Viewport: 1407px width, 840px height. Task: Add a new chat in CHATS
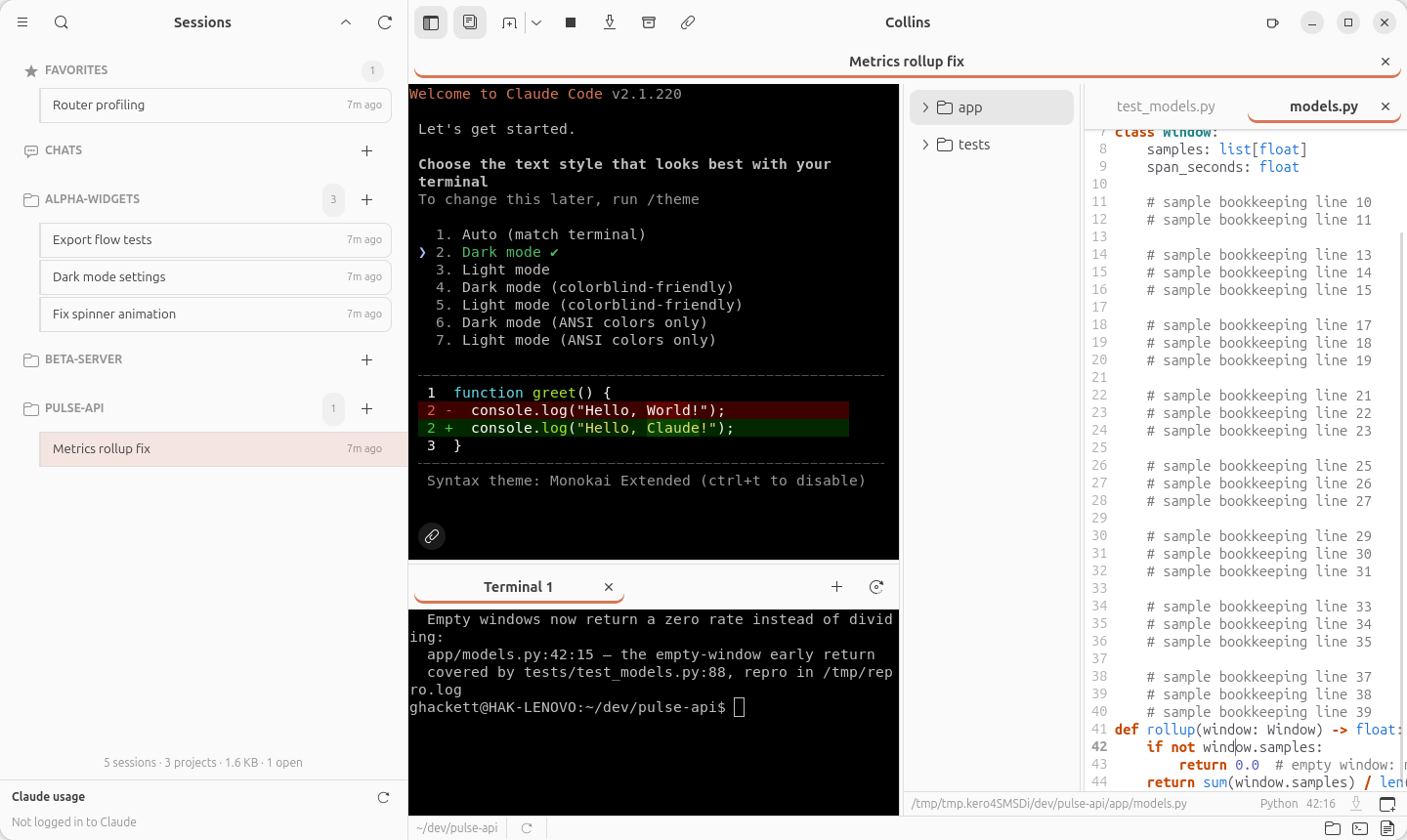(x=367, y=150)
